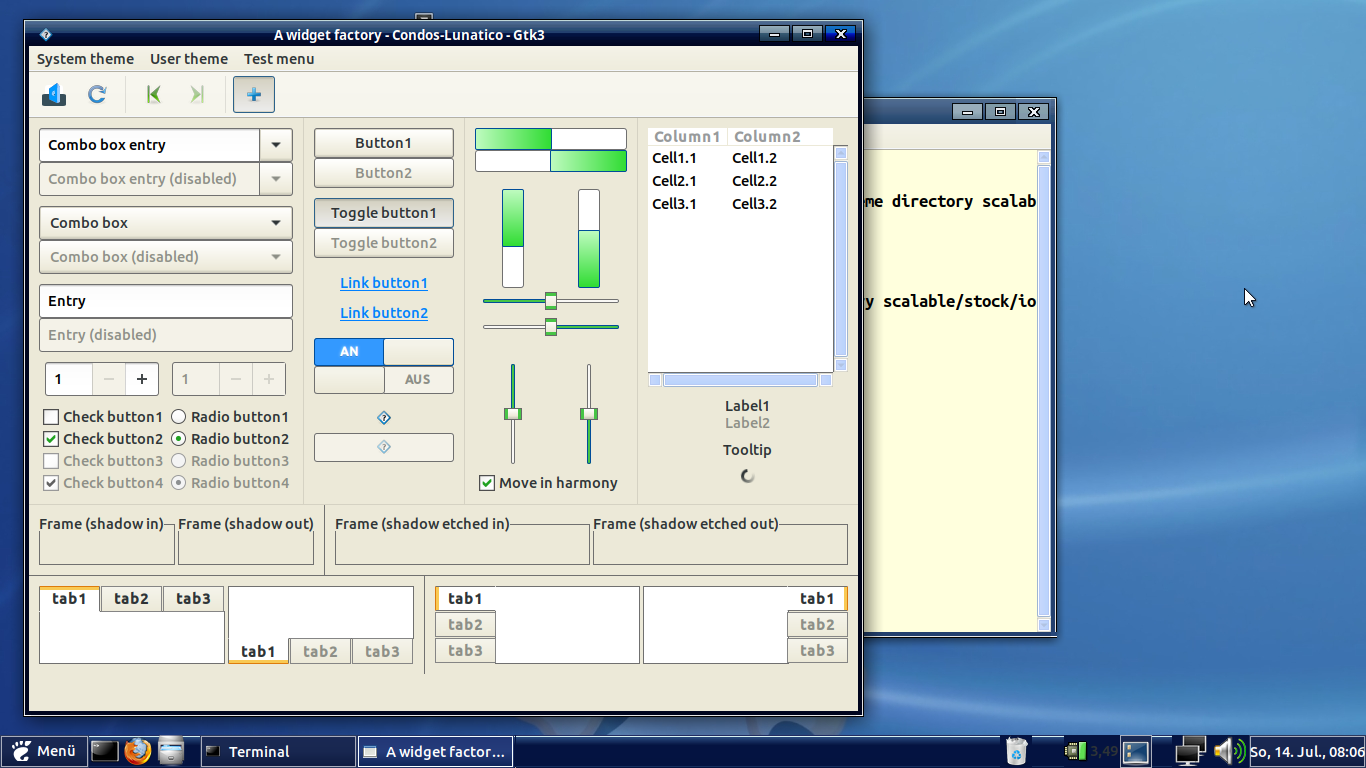Click the refresh toolbar icon
Image resolution: width=1366 pixels, height=768 pixels.
click(97, 95)
